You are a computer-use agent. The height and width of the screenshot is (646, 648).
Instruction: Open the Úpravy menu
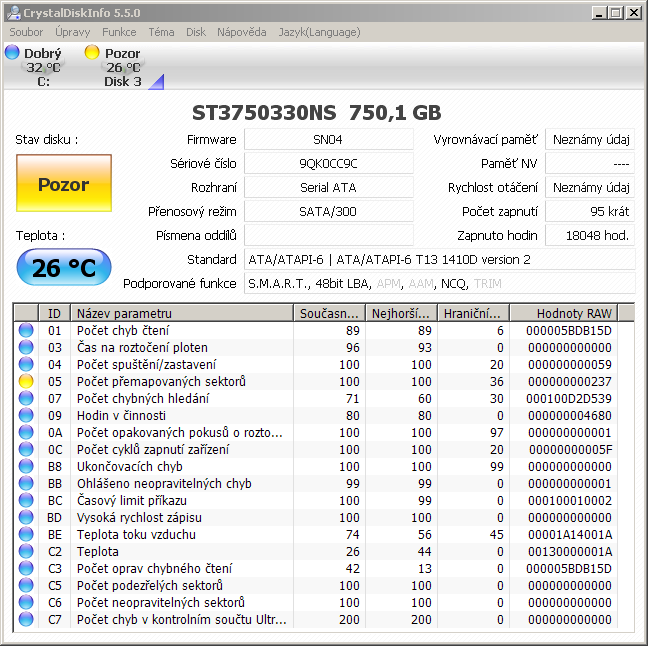pos(73,32)
